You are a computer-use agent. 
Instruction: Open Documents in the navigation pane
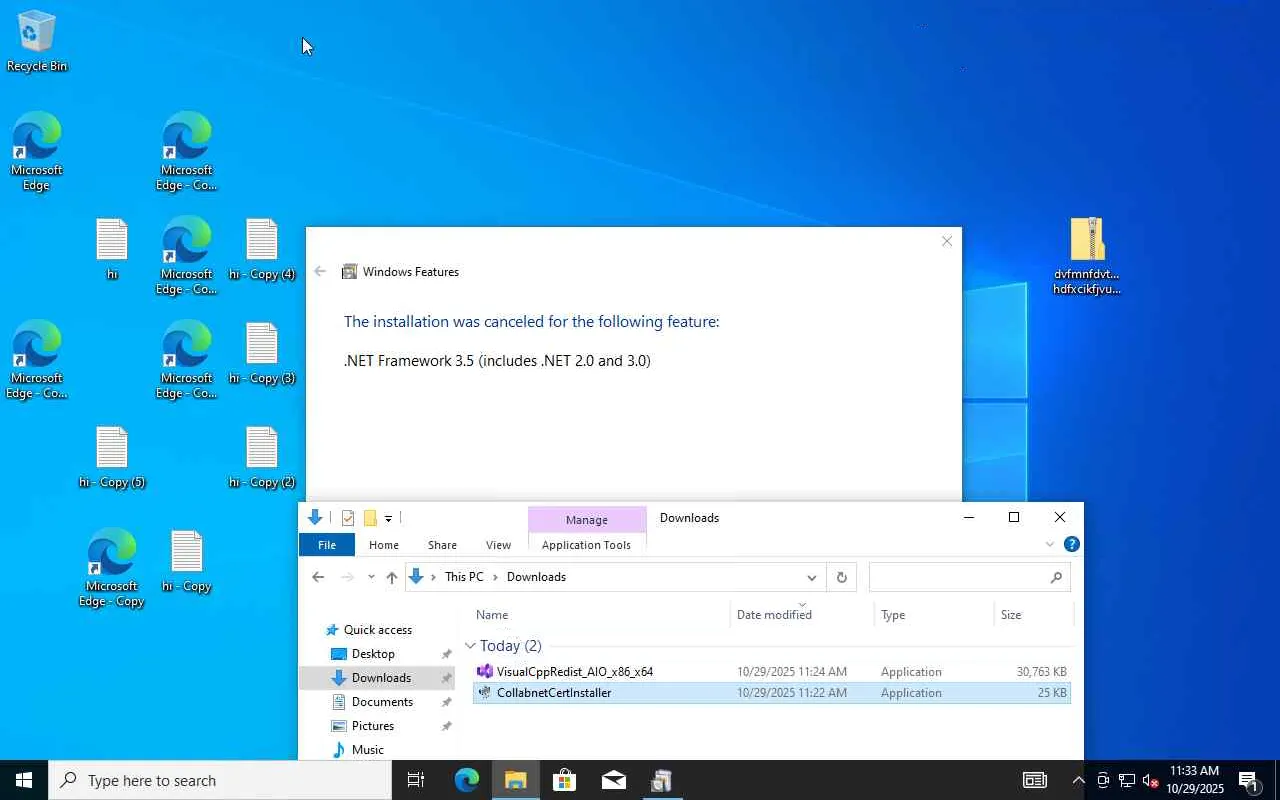tap(382, 702)
